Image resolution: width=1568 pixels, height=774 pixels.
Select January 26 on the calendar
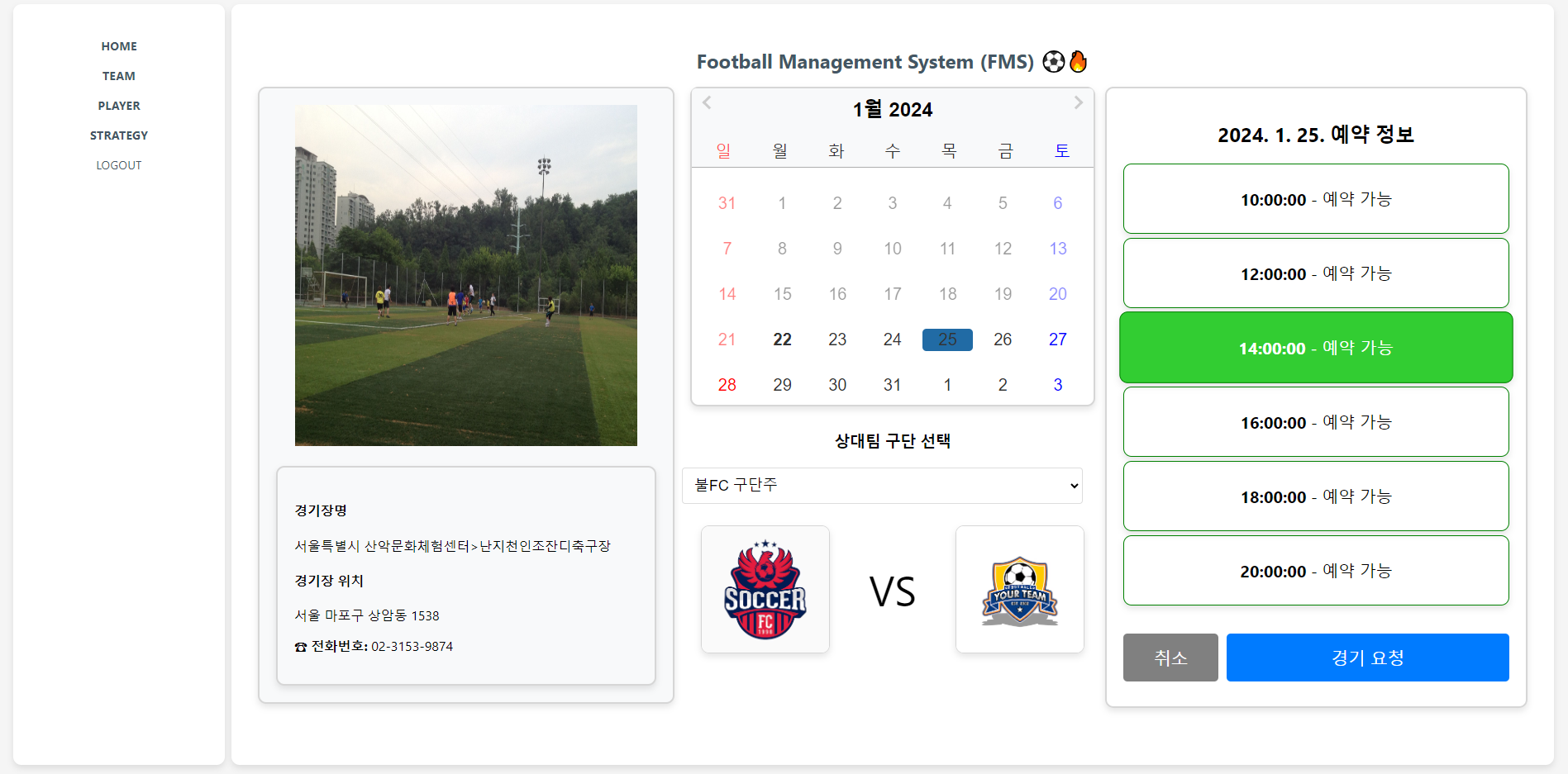coord(1003,340)
